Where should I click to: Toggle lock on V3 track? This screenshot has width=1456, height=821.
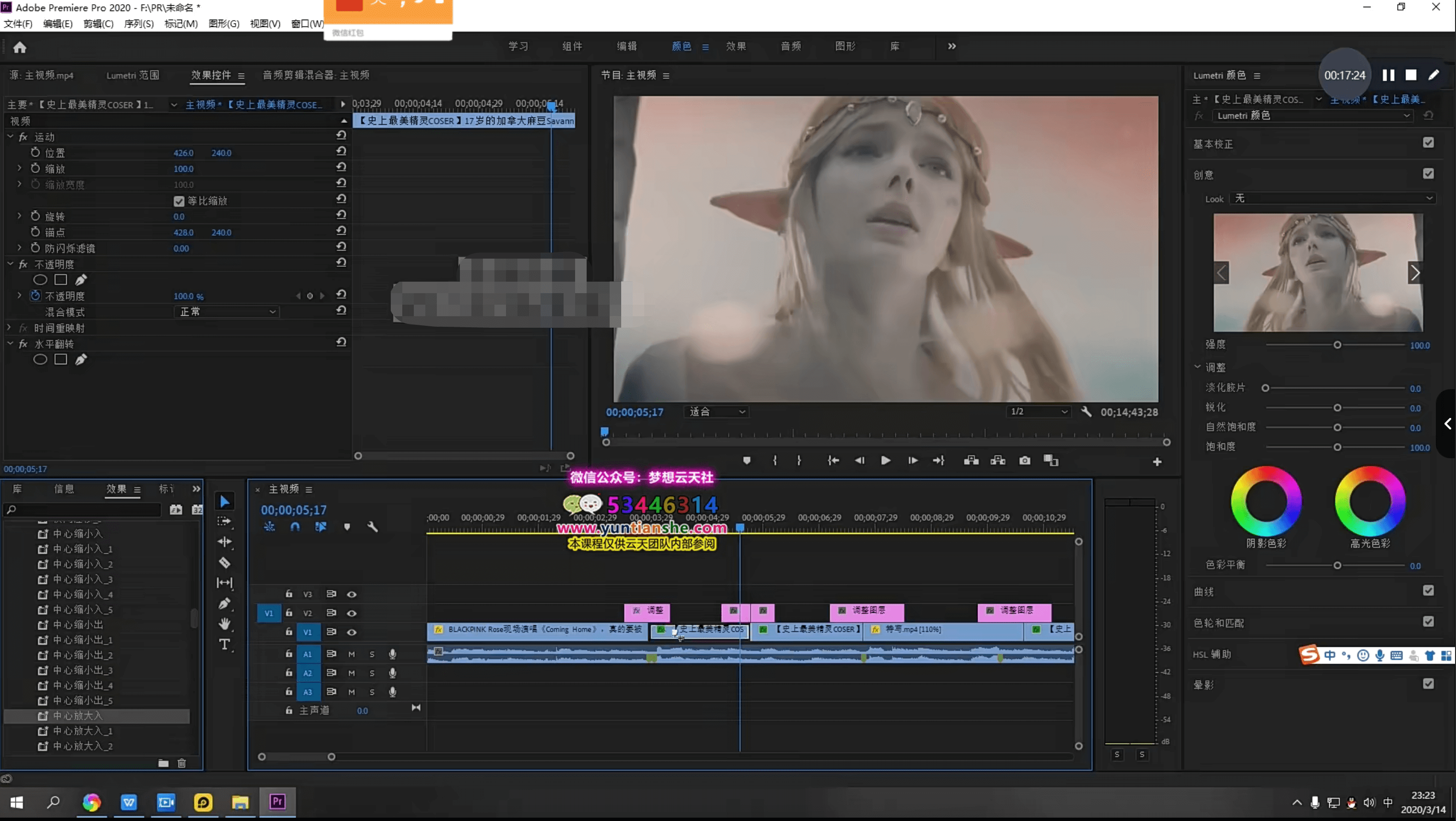click(289, 593)
